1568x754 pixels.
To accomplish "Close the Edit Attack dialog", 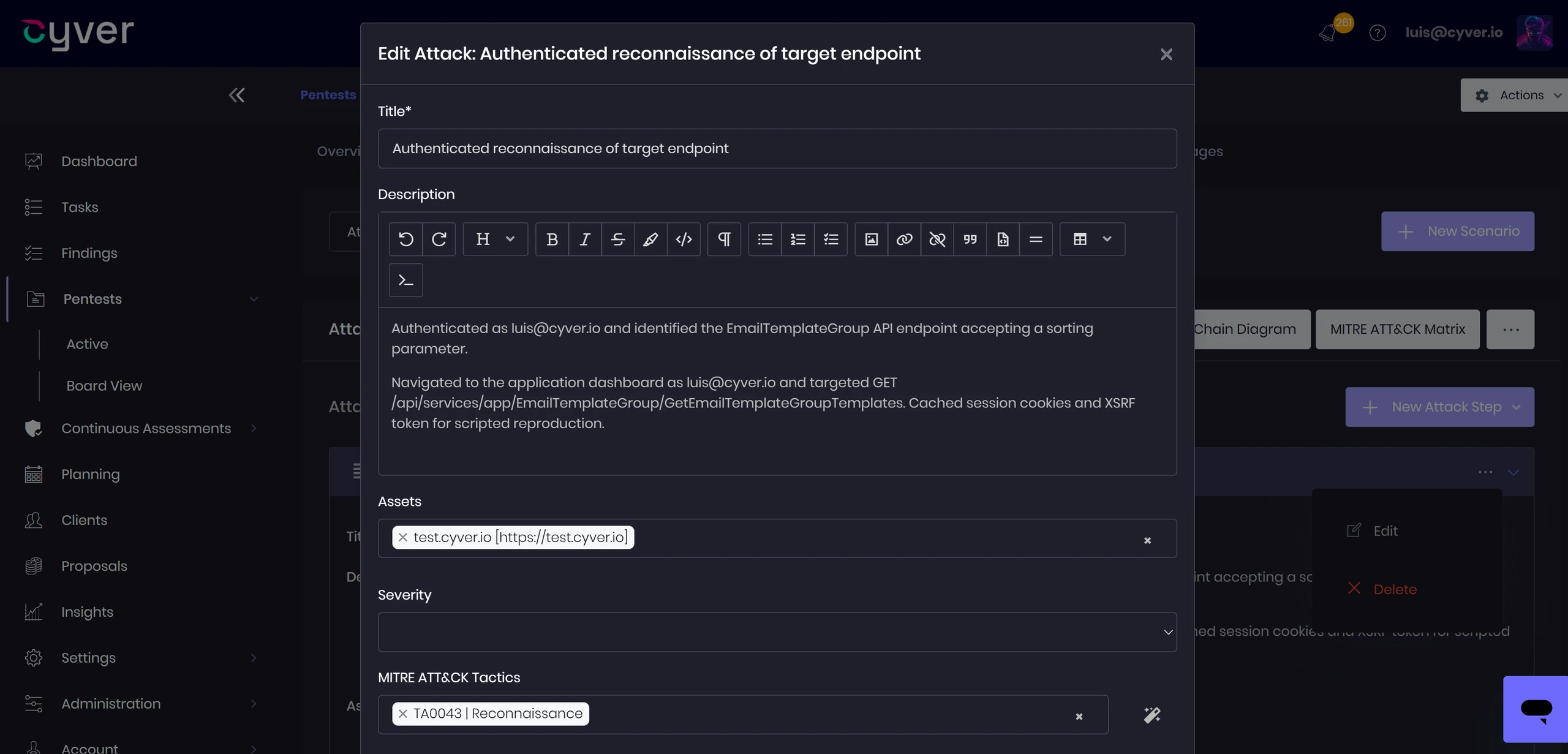I will 1166,55.
